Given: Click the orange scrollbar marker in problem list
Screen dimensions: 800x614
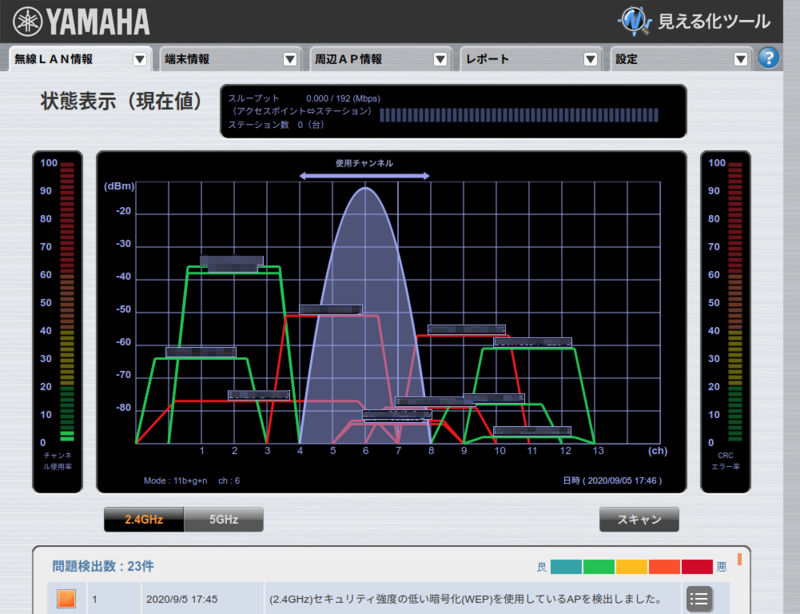Looking at the screenshot, I should (x=739, y=559).
